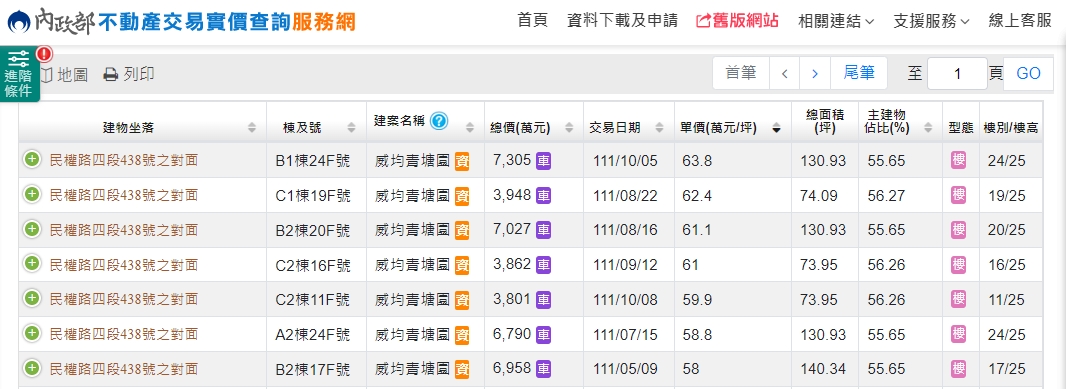Go to the next page arrow
Screen dimensions: 1066x389
point(815,73)
